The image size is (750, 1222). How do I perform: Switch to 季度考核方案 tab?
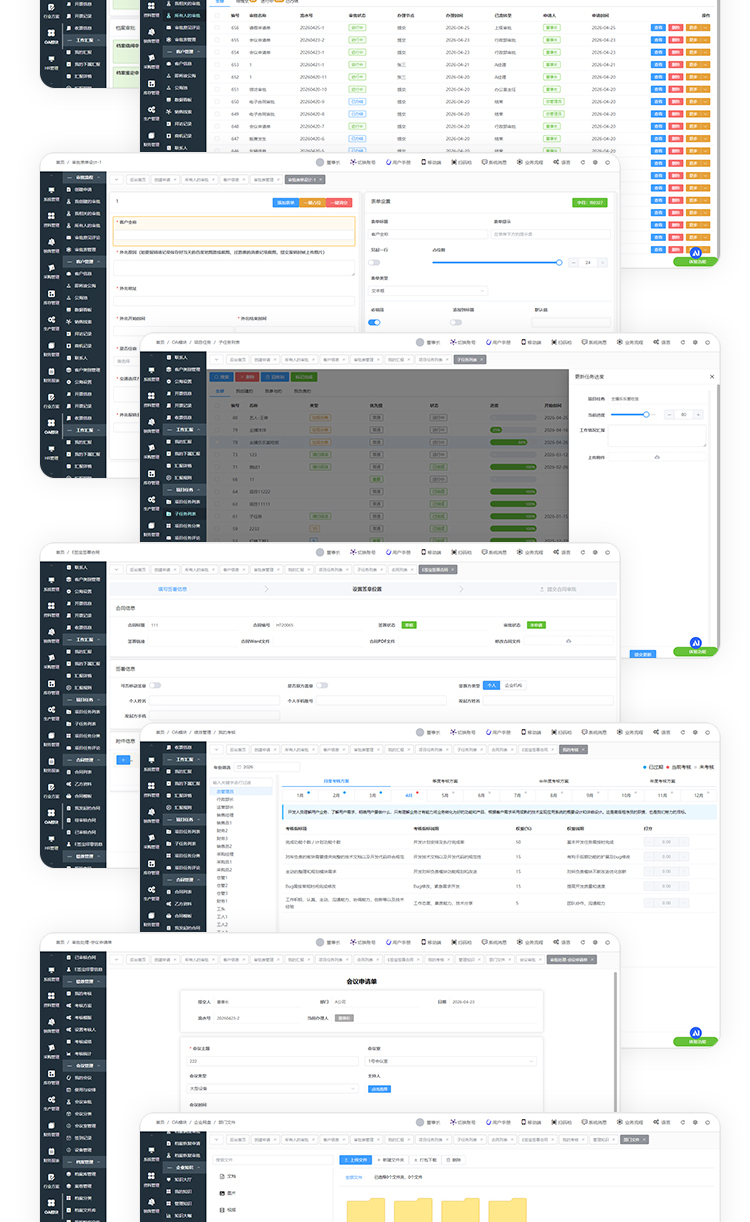pos(446,780)
